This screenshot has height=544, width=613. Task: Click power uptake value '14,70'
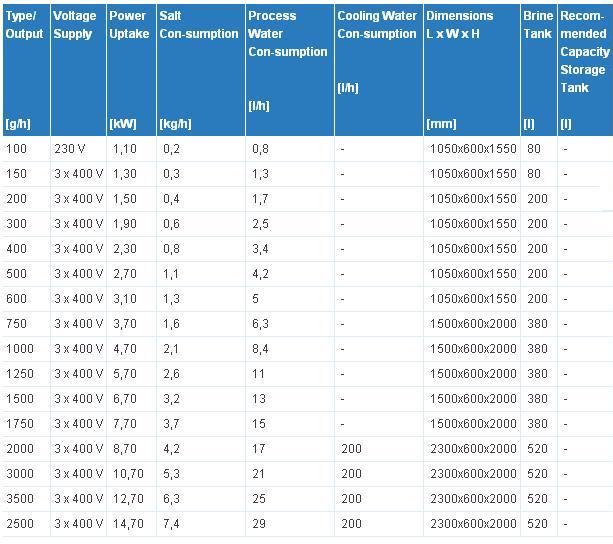(x=128, y=524)
